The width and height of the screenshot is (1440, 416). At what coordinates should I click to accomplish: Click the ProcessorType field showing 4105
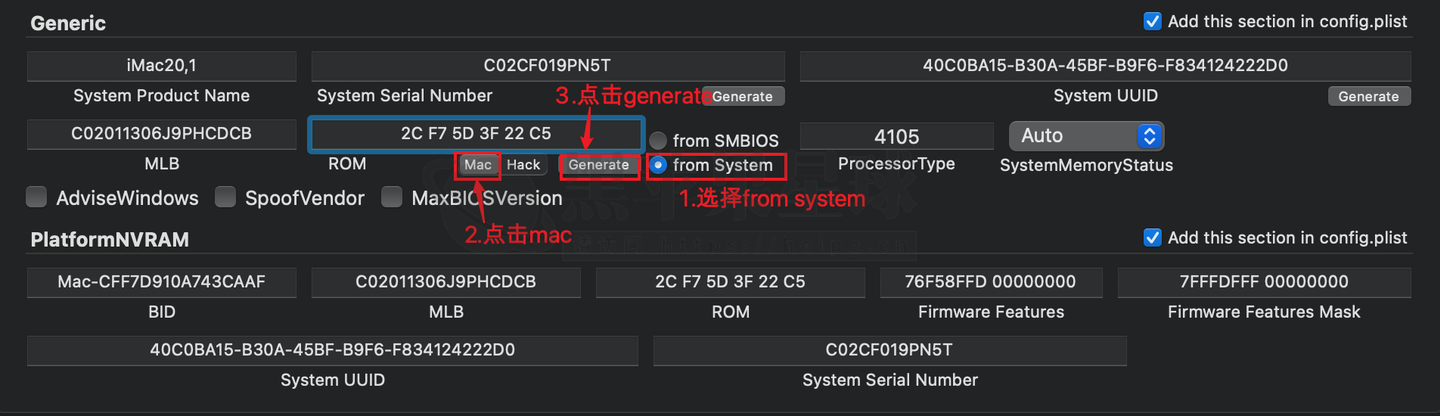click(x=896, y=136)
